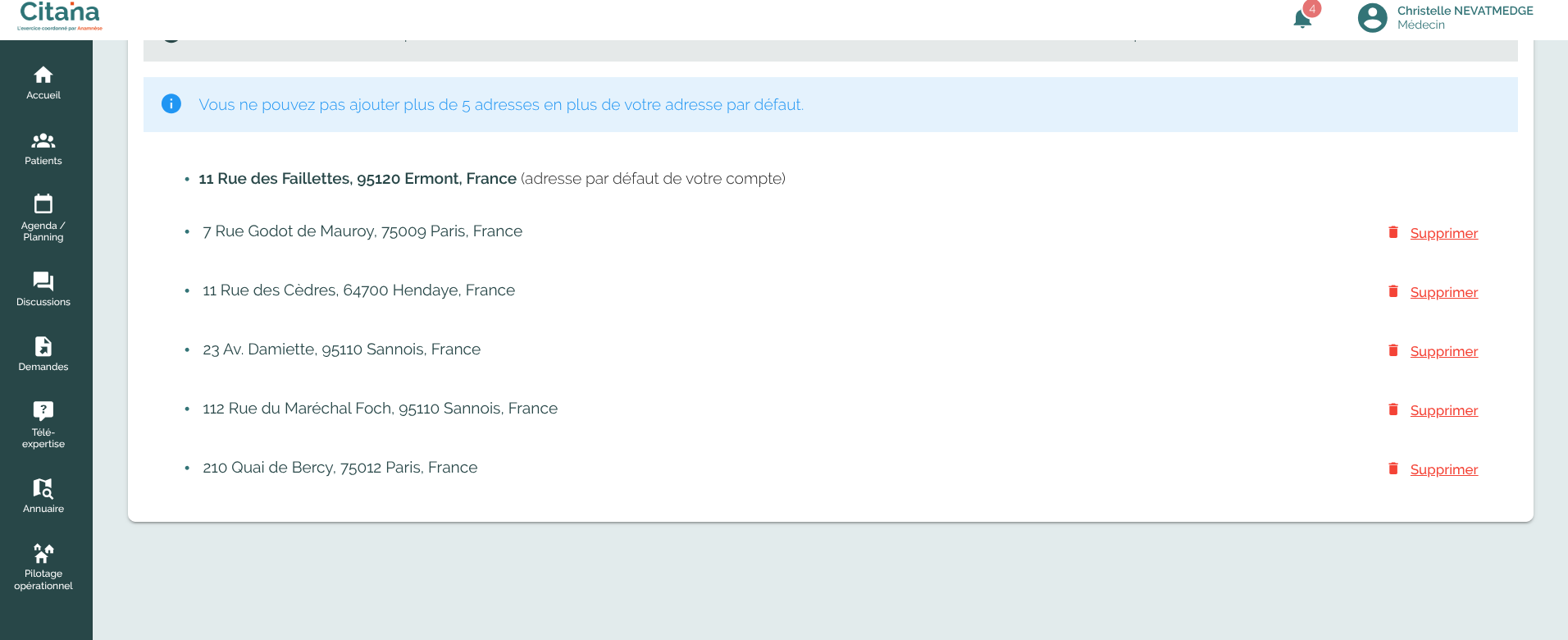
Task: Delete 23 Av. Damiette address via Supprimer
Action: tap(1443, 351)
